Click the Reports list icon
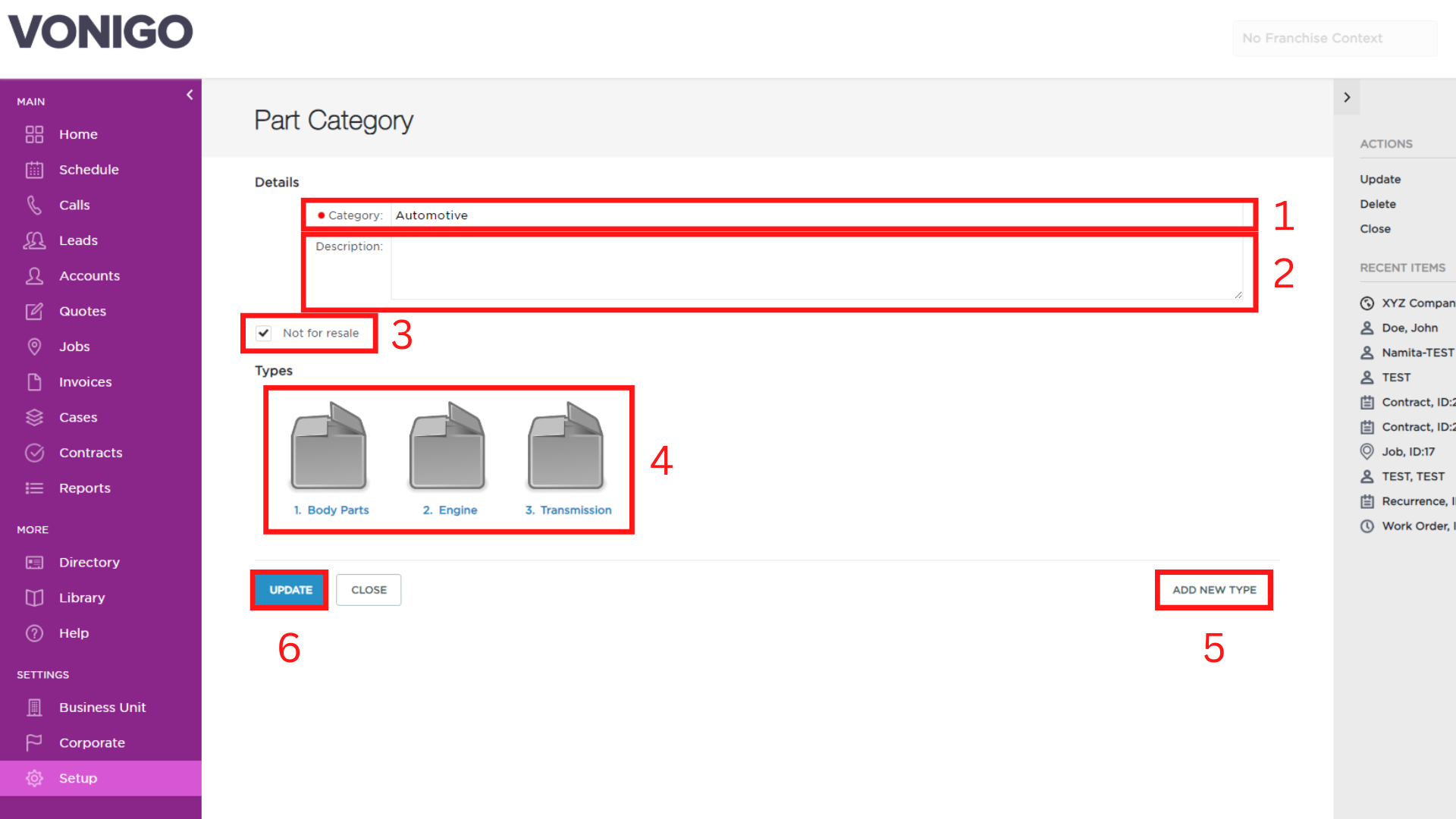1456x819 pixels. 34,488
